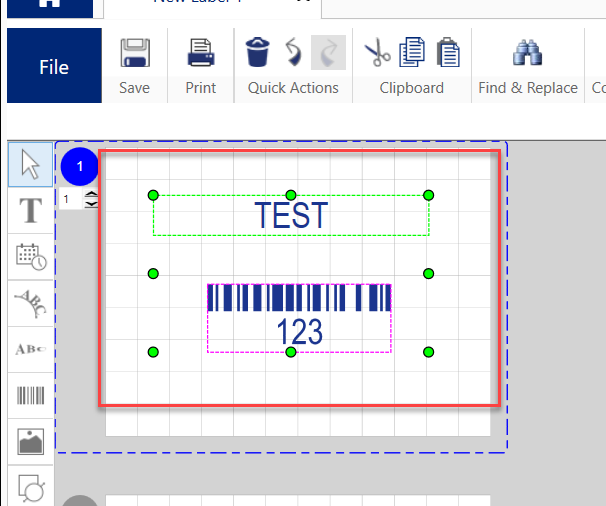The height and width of the screenshot is (506, 606).
Task: Select the stretched ABC text tool
Action: [31, 348]
